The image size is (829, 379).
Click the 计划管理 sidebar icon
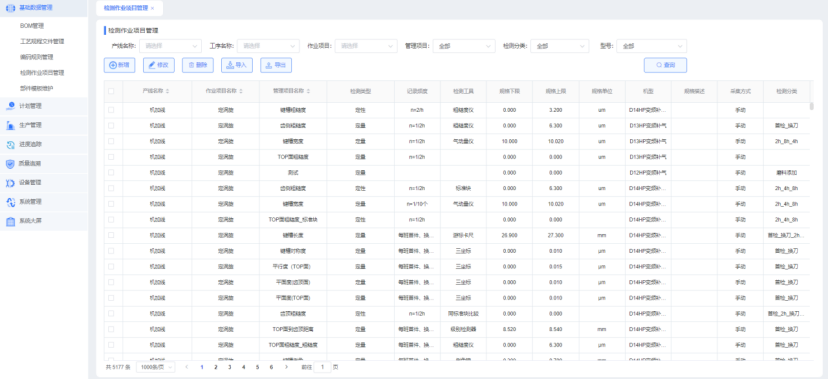point(10,106)
